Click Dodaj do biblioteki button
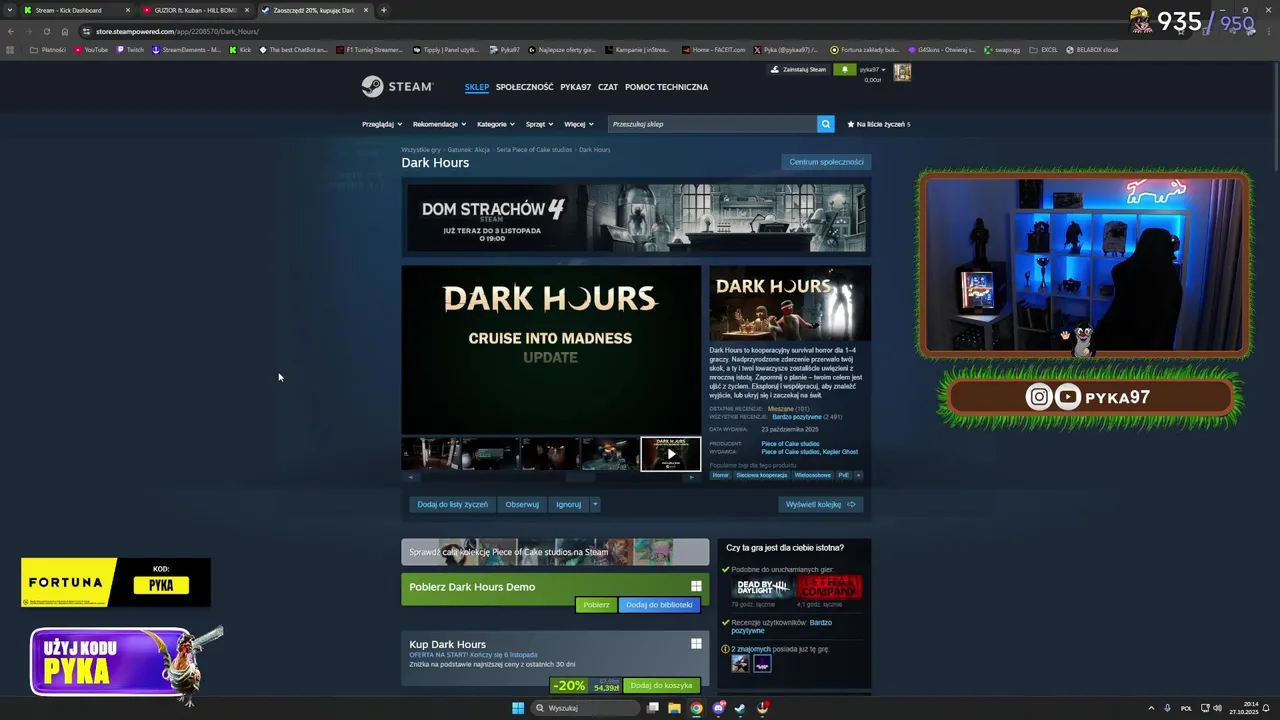This screenshot has width=1280, height=720. 659,605
